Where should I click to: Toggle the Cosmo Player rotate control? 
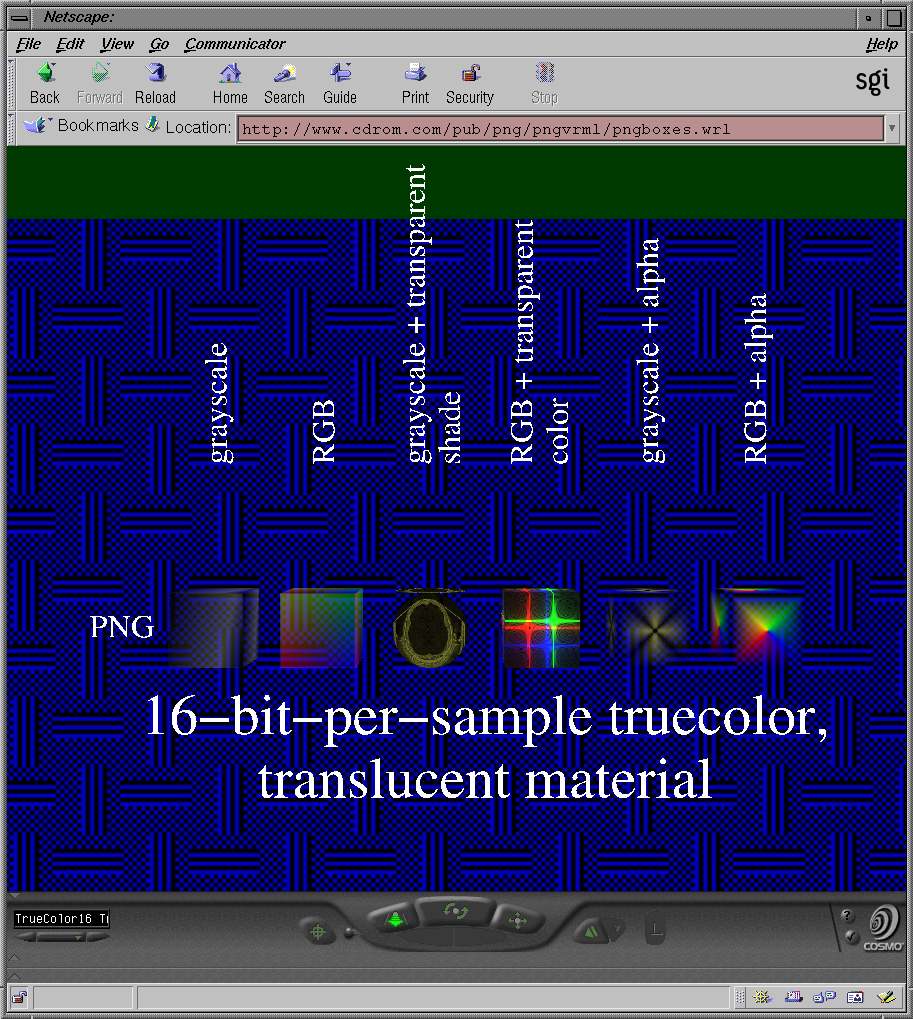pyautogui.click(x=456, y=911)
